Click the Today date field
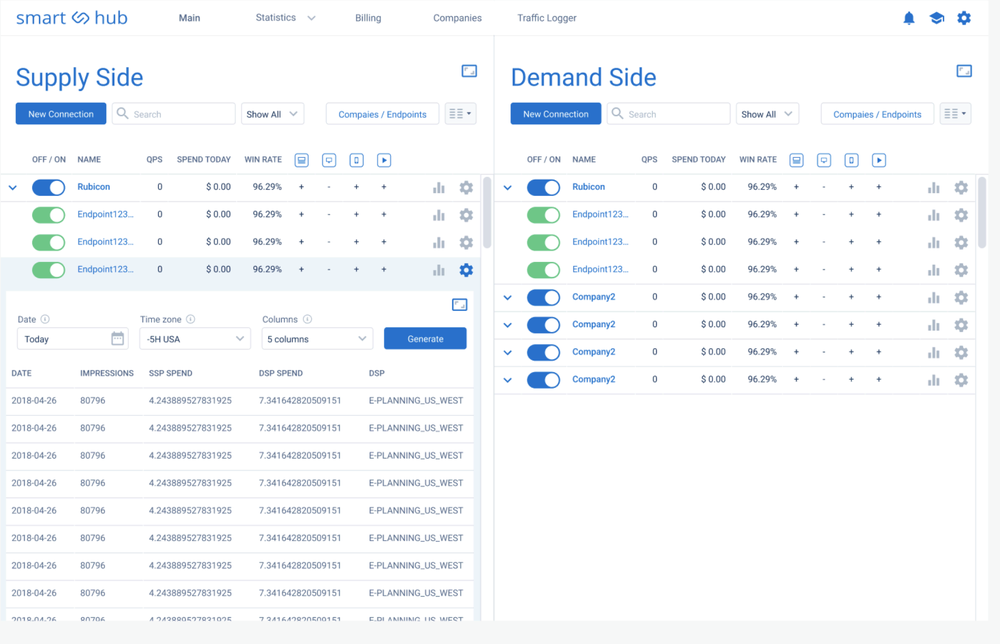Screen dimensions: 1000x644 coord(73,339)
